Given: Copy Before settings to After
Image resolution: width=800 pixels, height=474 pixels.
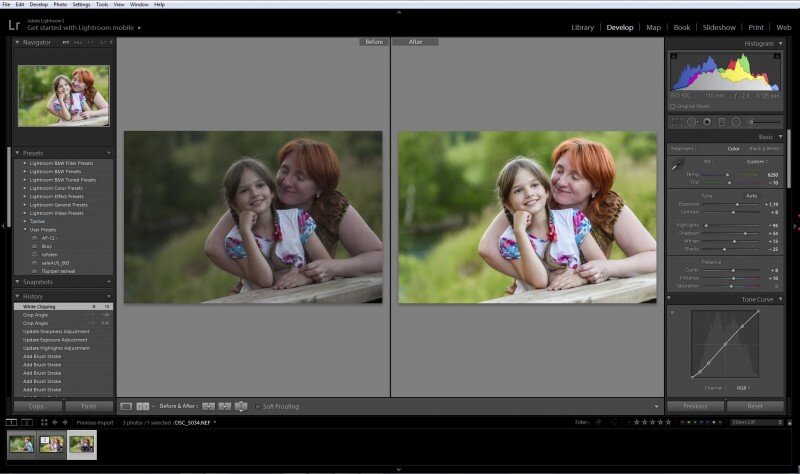Looking at the screenshot, I should 208,407.
